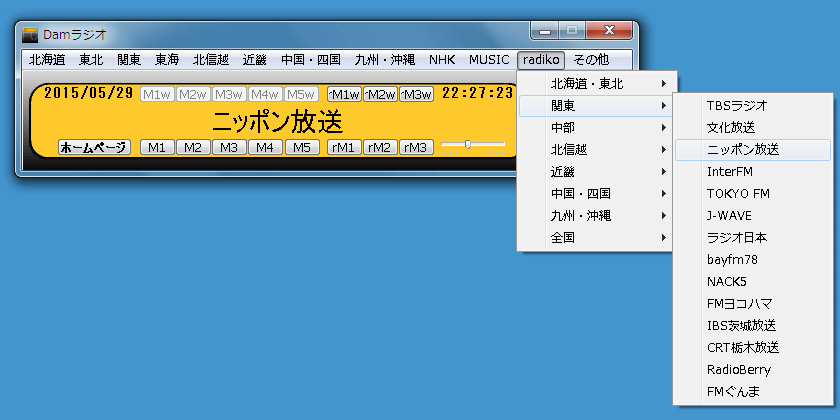Open the NHK menu
The image size is (840, 420).
click(x=442, y=59)
